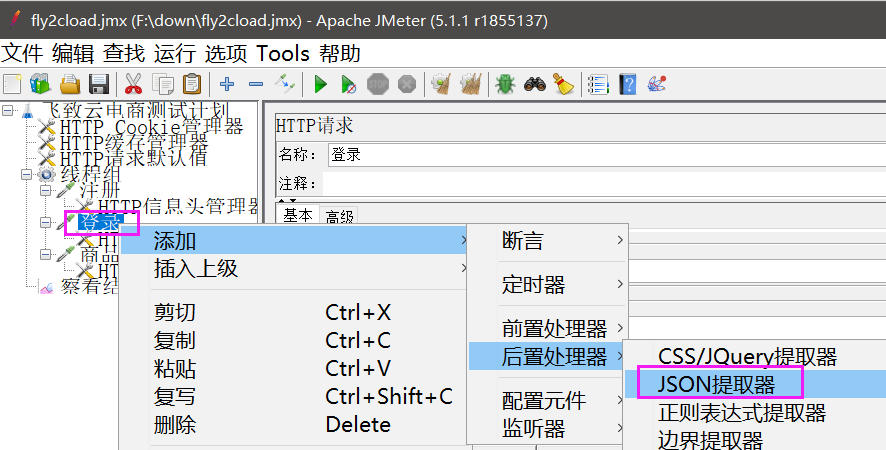Open Plugins Manager icon at toolbar end
This screenshot has width=886, height=450.
[x=657, y=84]
